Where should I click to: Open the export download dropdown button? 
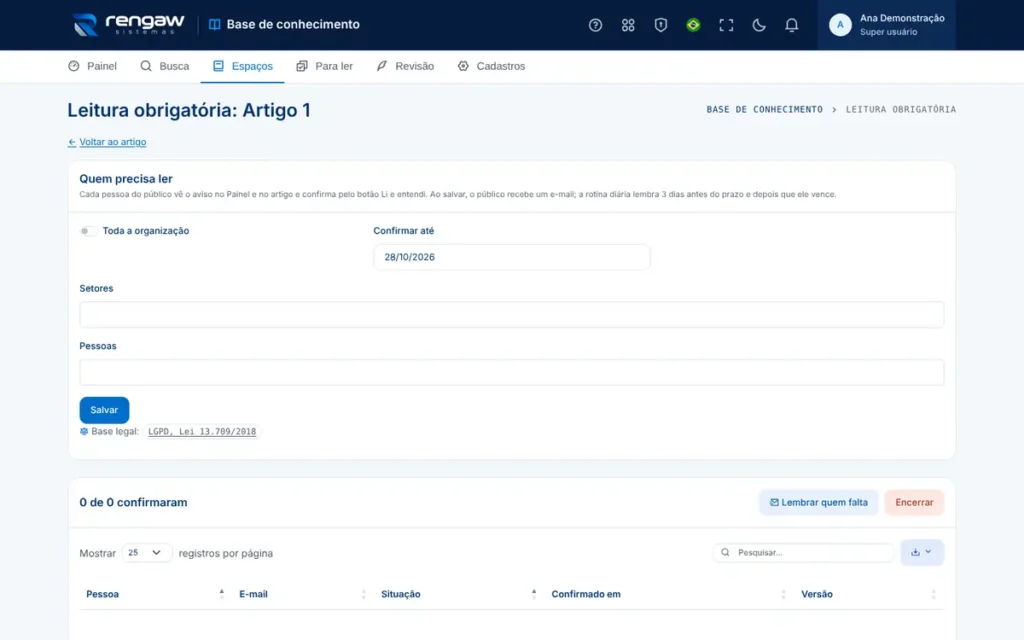(921, 552)
